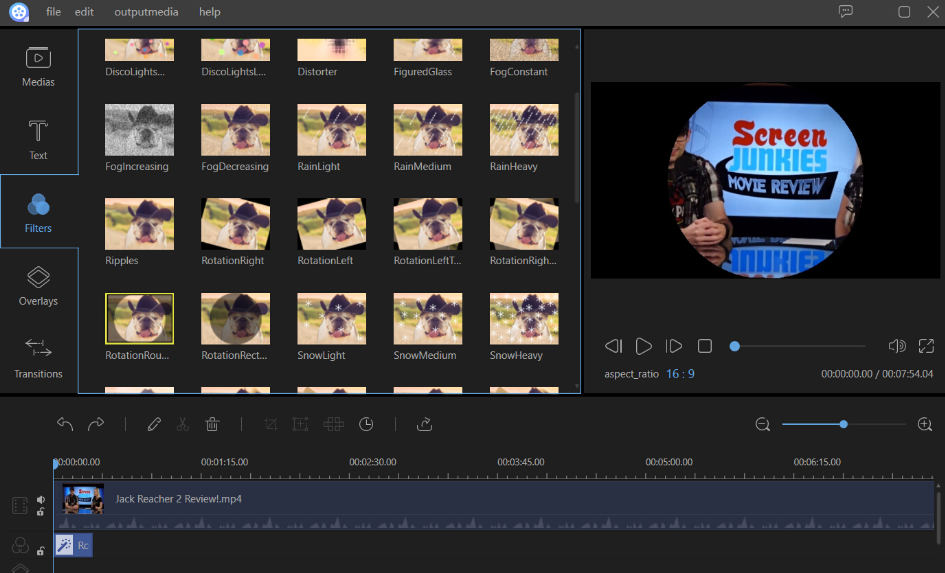Screen dimensions: 945x573
Task: Zoom in the timeline
Action: point(925,424)
